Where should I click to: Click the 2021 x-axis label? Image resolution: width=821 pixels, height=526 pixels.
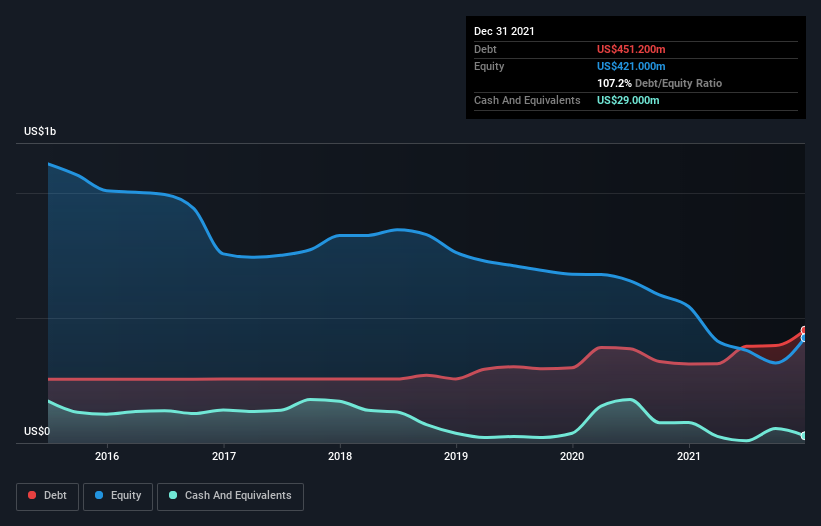689,456
